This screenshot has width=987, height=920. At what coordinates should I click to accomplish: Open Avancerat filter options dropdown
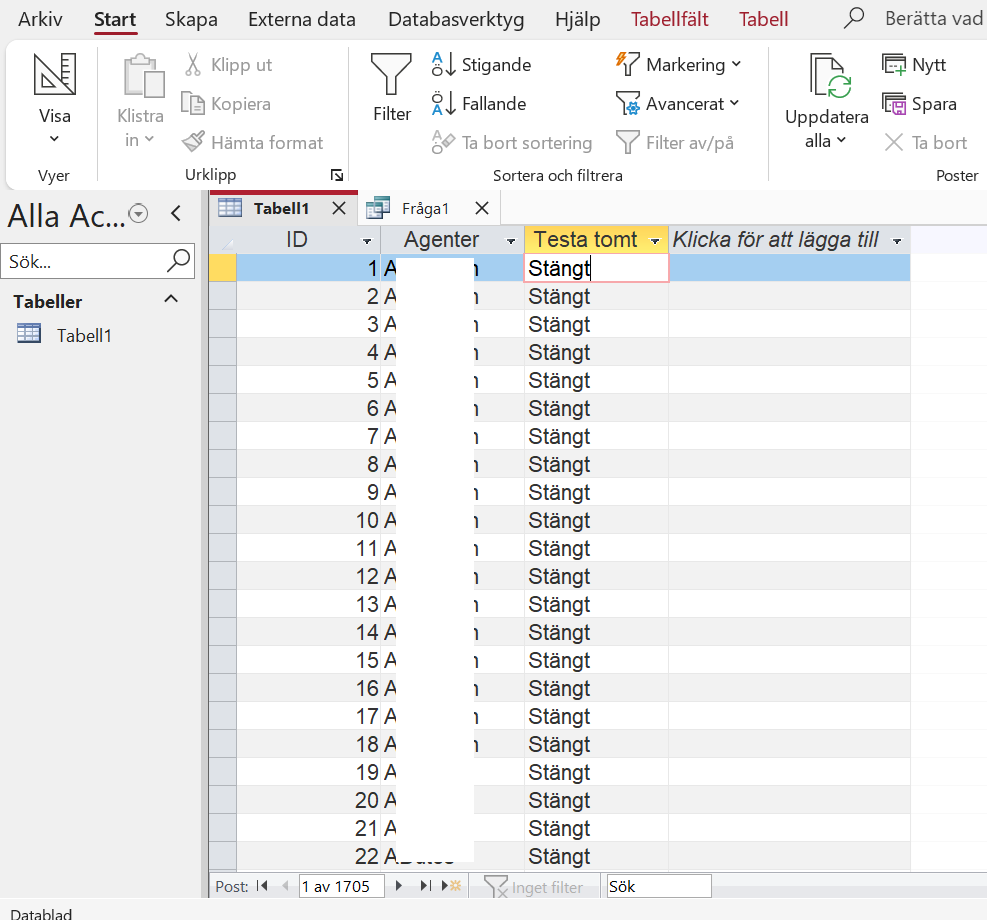coord(677,104)
